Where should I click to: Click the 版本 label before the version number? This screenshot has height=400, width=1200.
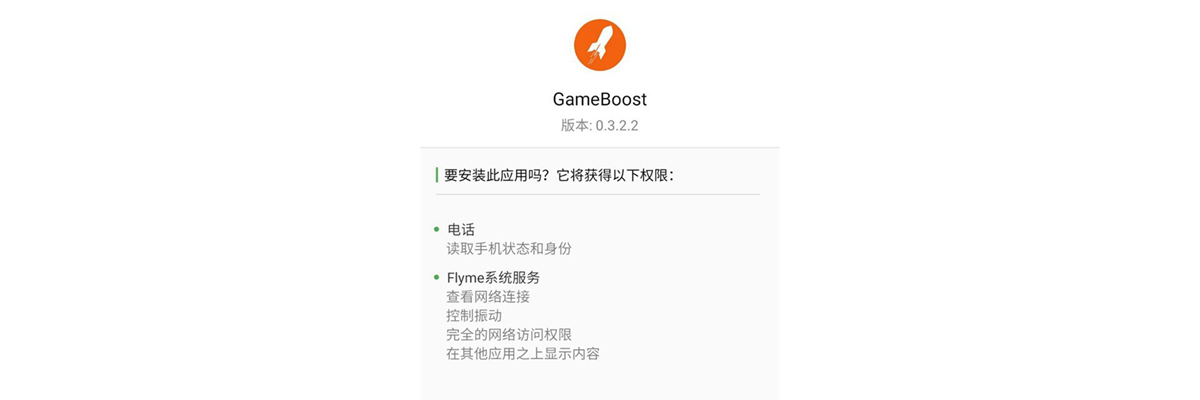click(575, 126)
